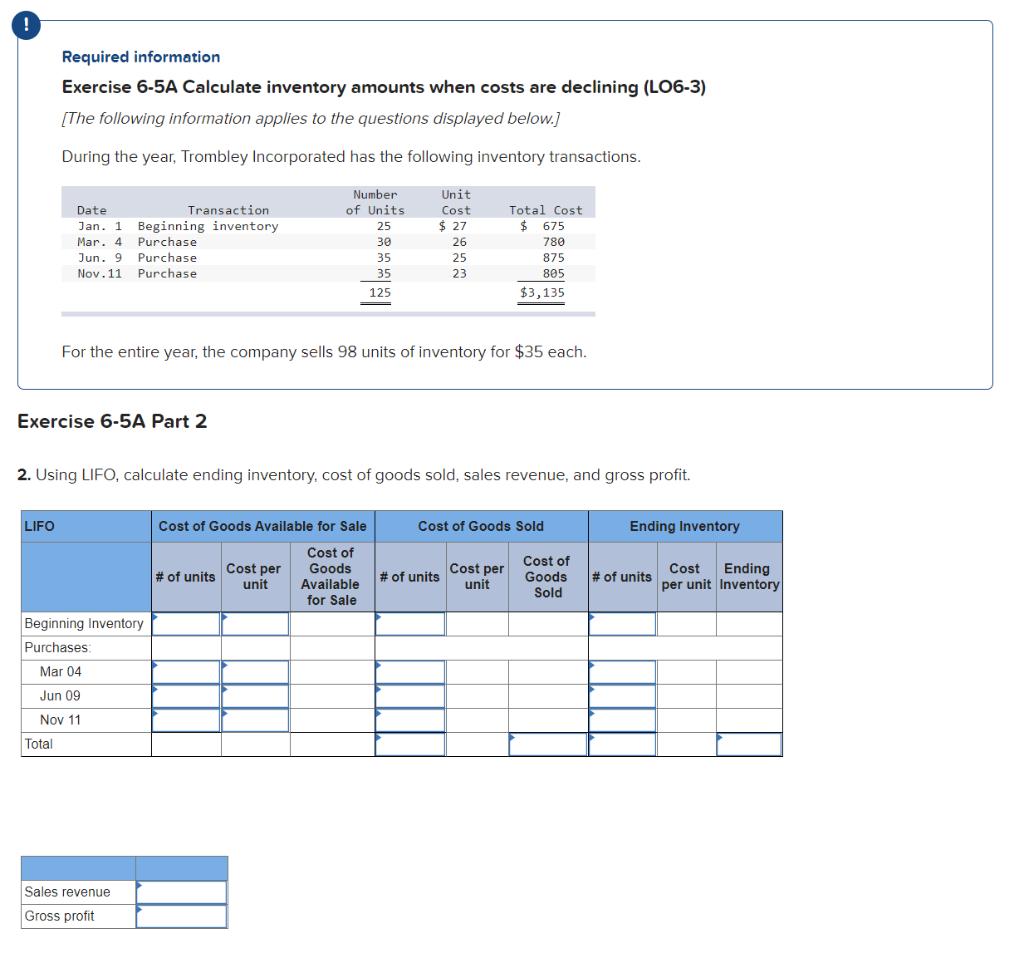Click Total Cost of Goods Sold amount cell
The image size is (1024, 953).
pos(548,743)
